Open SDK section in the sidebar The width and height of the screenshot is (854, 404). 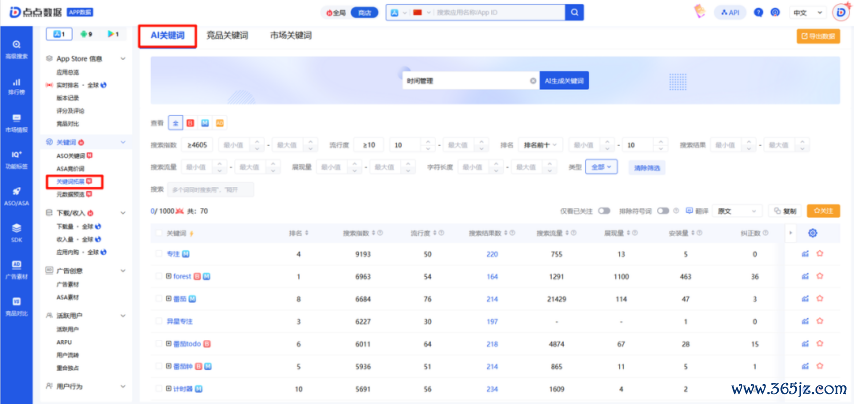[x=17, y=232]
